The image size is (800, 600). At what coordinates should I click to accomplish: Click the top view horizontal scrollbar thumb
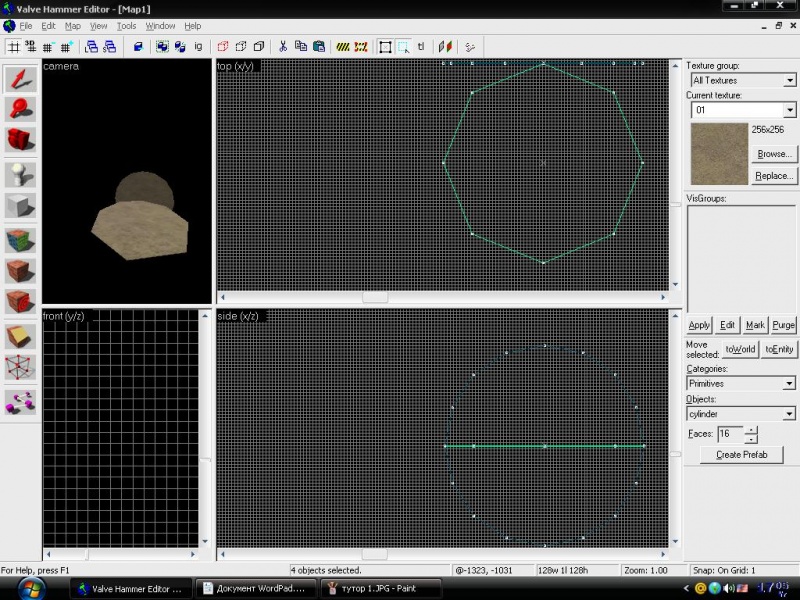(x=375, y=297)
